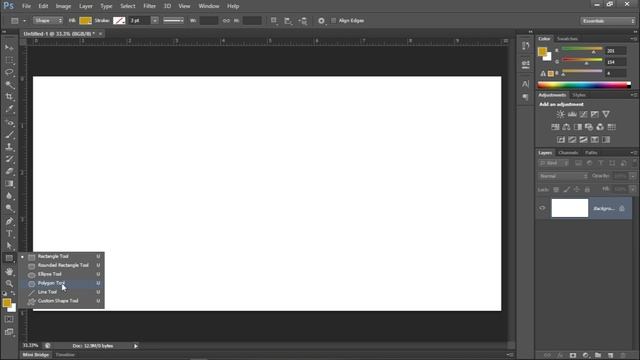
Task: Open the Mini Bridge panel tab
Action: 36,355
